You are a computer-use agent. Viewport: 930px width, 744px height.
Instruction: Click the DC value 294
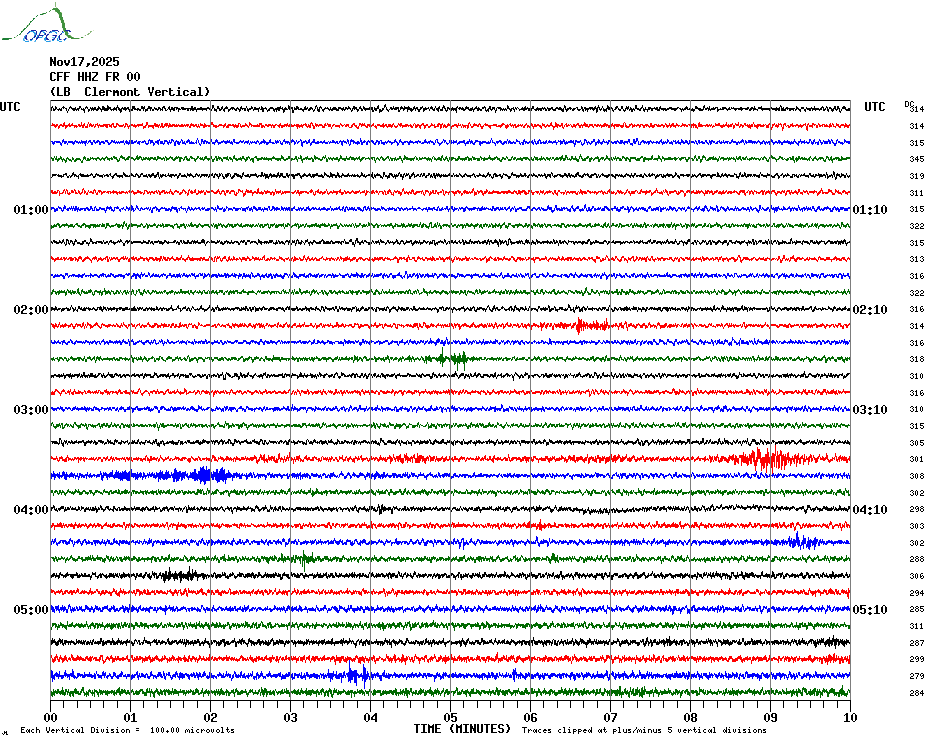click(x=917, y=593)
